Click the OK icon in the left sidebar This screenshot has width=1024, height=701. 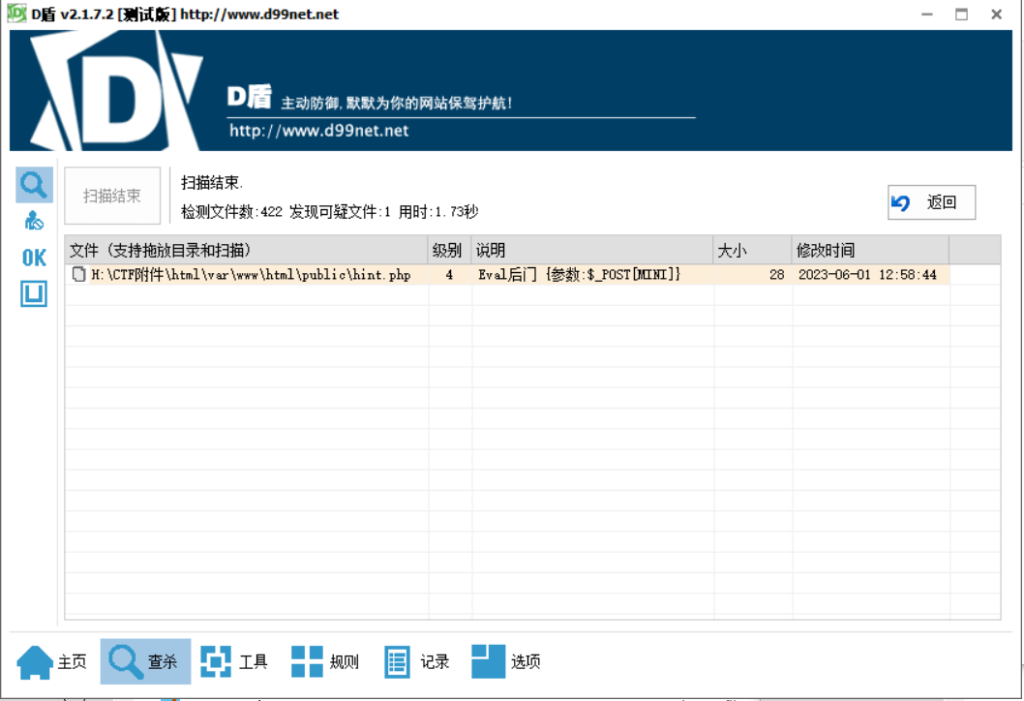[32, 256]
